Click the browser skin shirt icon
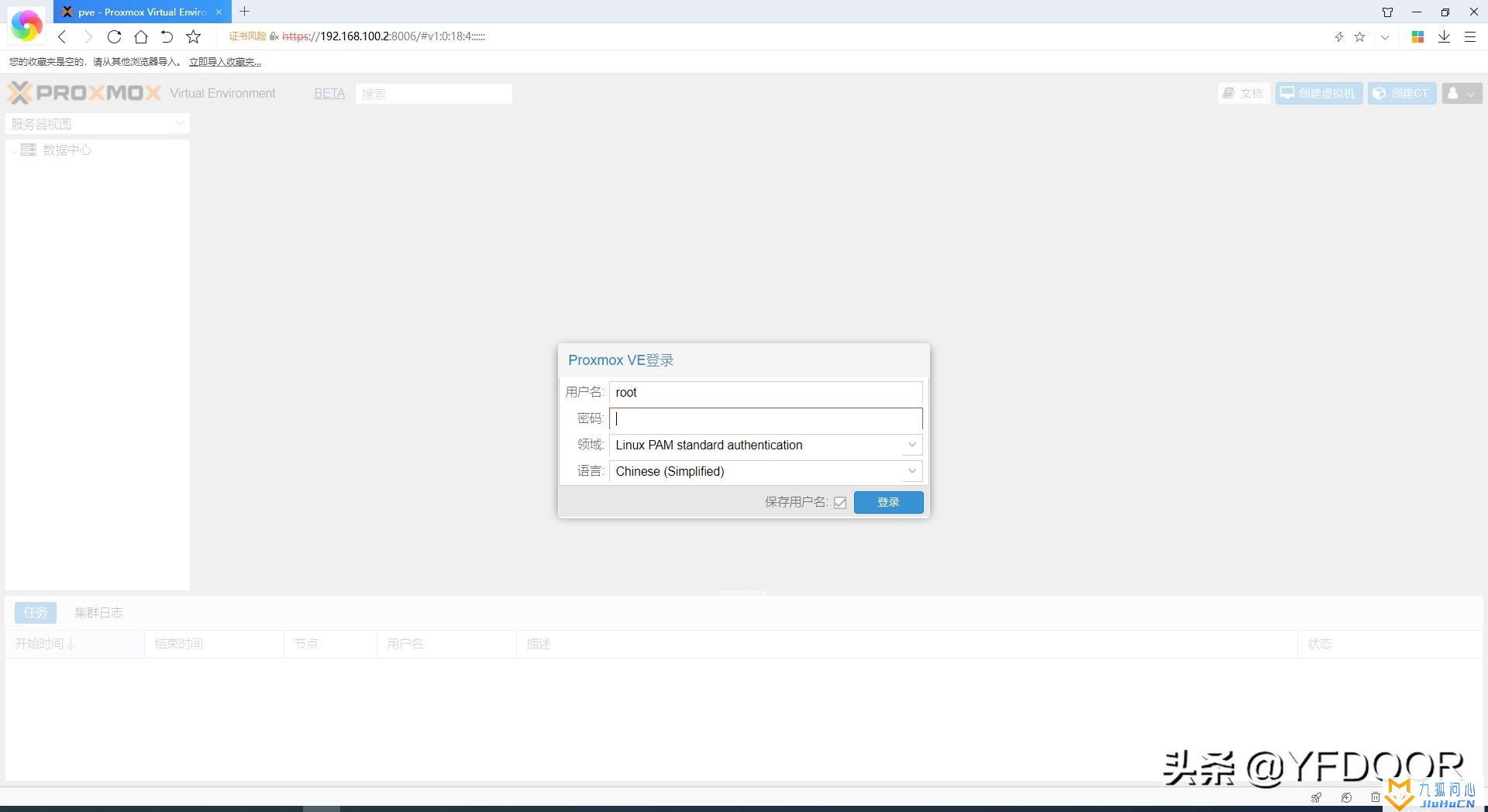Screen dimensions: 1488x812 click(1387, 12)
